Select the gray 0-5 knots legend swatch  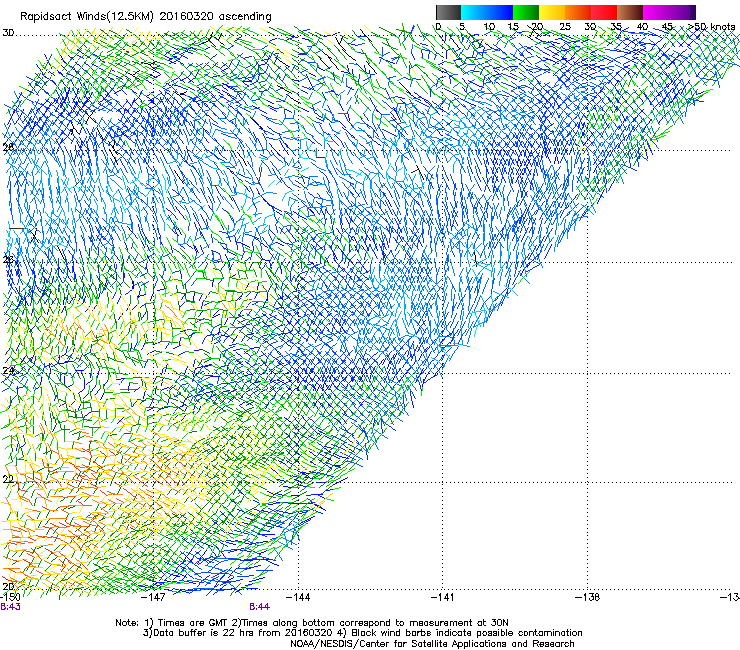[x=448, y=12]
